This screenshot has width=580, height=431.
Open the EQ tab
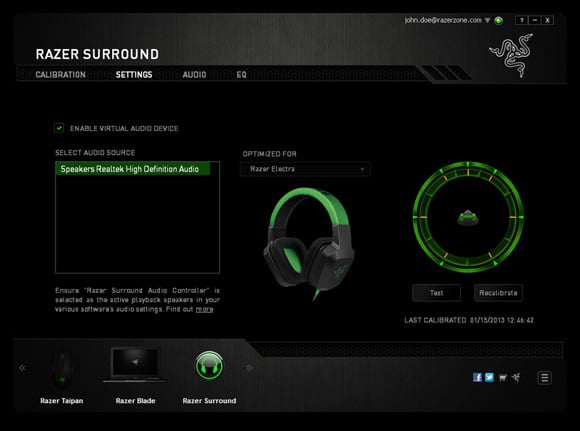point(241,75)
